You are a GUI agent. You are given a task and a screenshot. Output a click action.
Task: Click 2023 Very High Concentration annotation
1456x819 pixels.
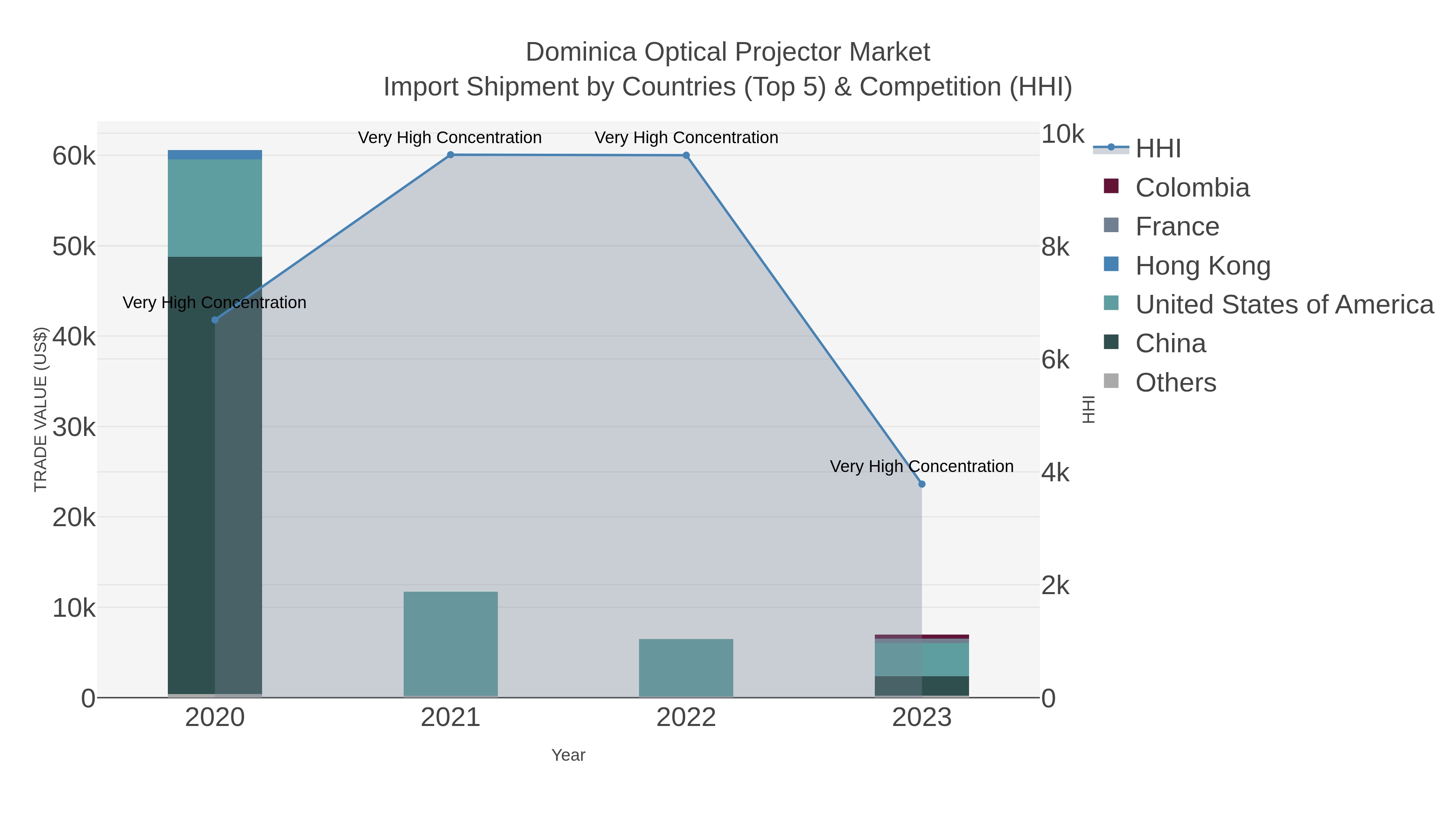[x=922, y=466]
